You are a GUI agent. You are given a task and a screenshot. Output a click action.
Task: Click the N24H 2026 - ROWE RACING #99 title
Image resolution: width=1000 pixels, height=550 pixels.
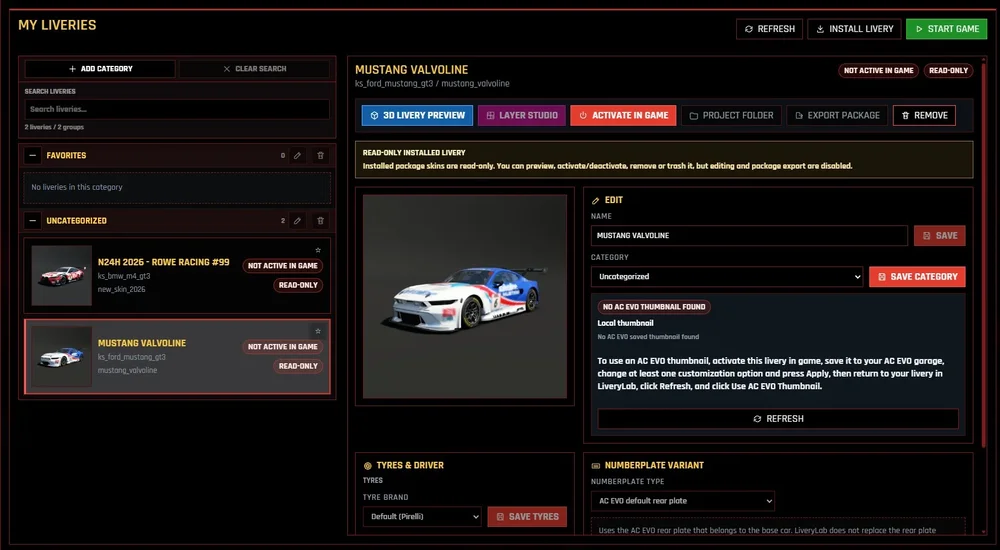[163, 262]
